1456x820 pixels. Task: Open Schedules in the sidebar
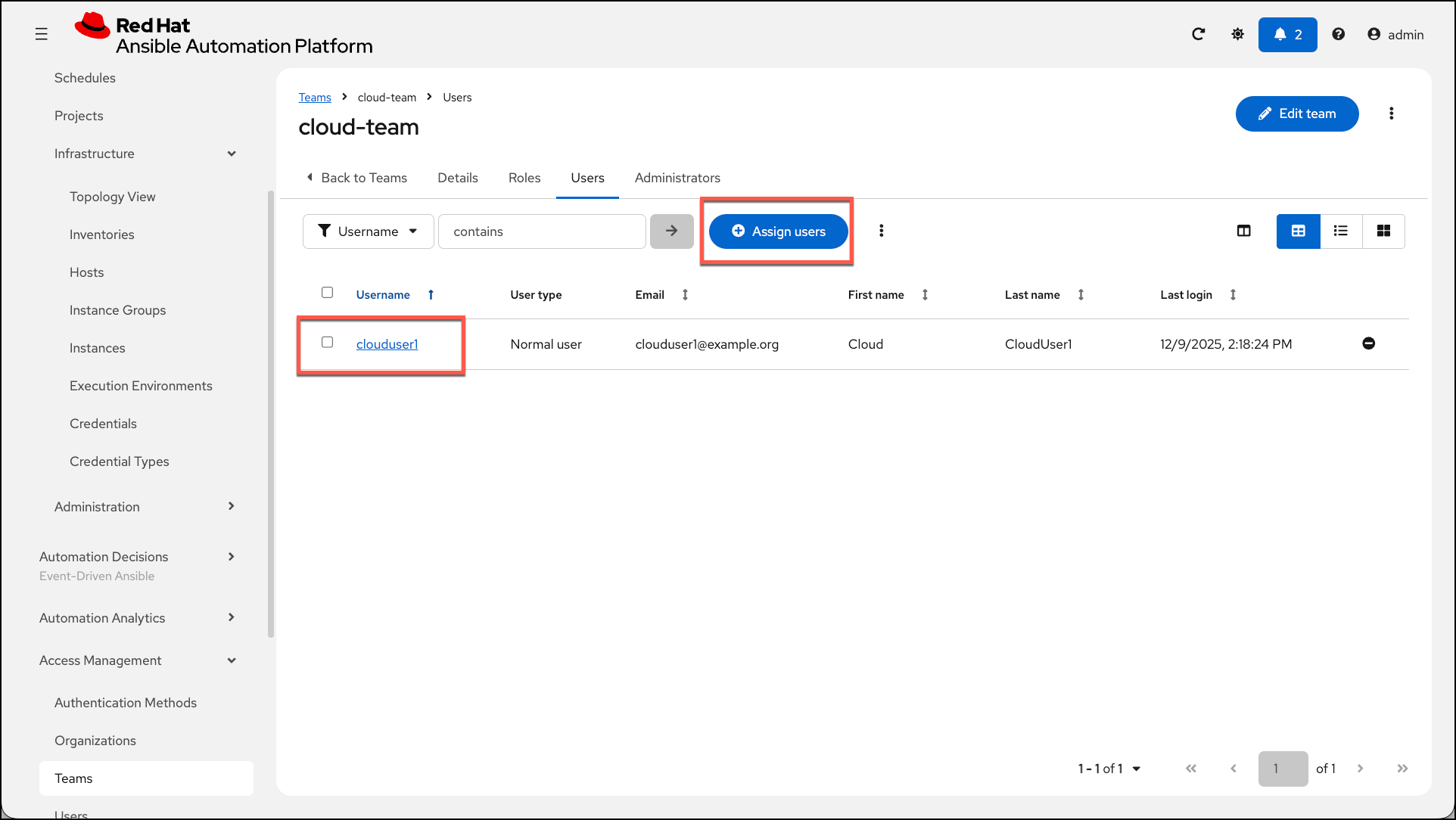(85, 78)
